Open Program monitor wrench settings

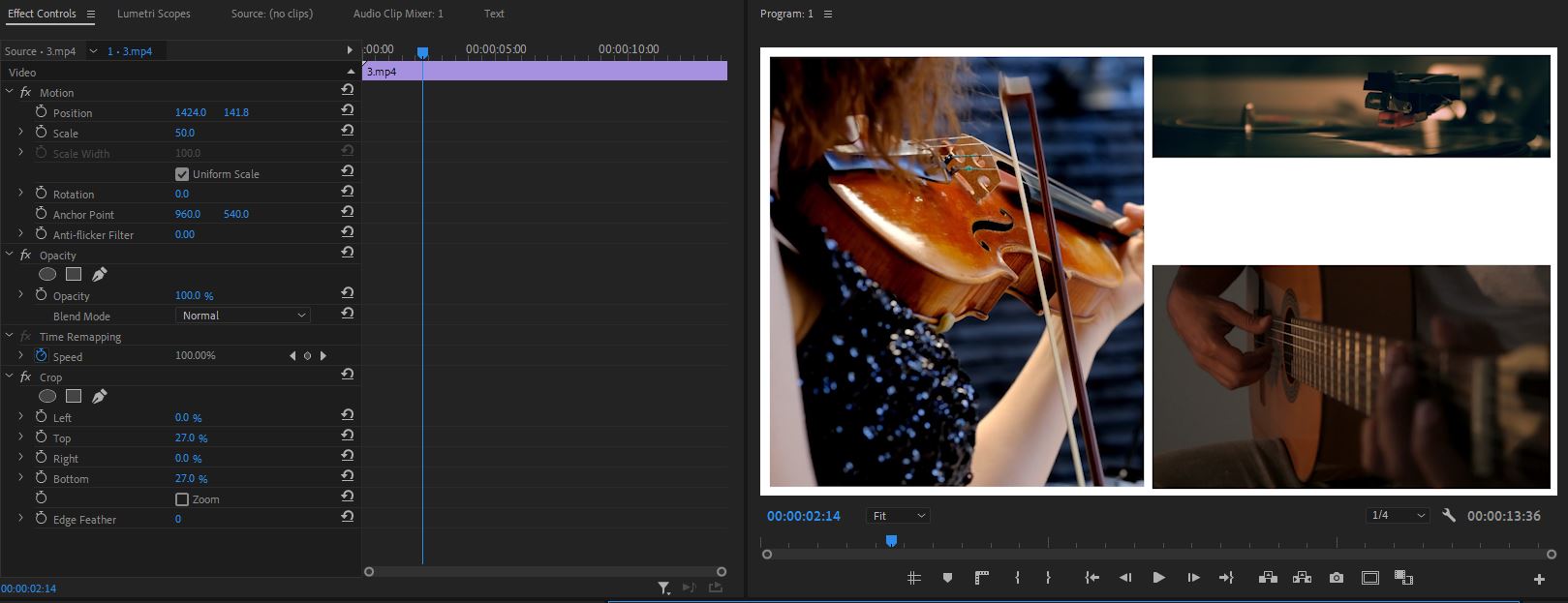point(1449,516)
